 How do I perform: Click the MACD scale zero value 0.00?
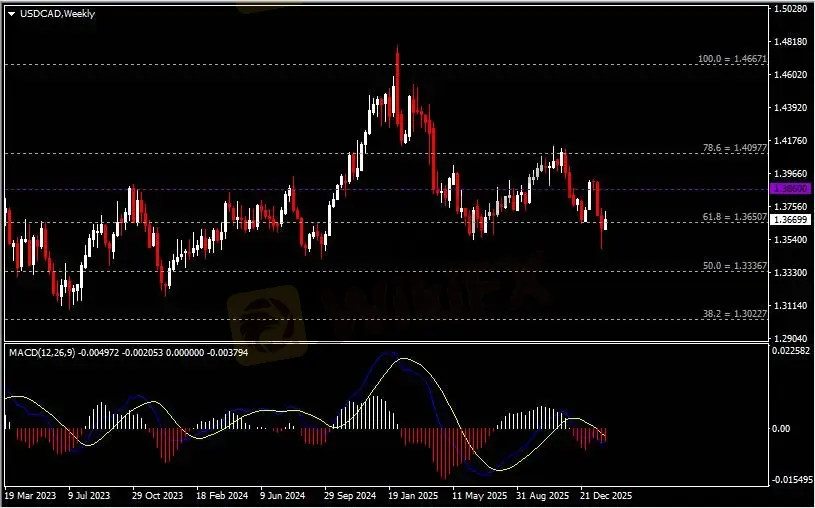781,428
